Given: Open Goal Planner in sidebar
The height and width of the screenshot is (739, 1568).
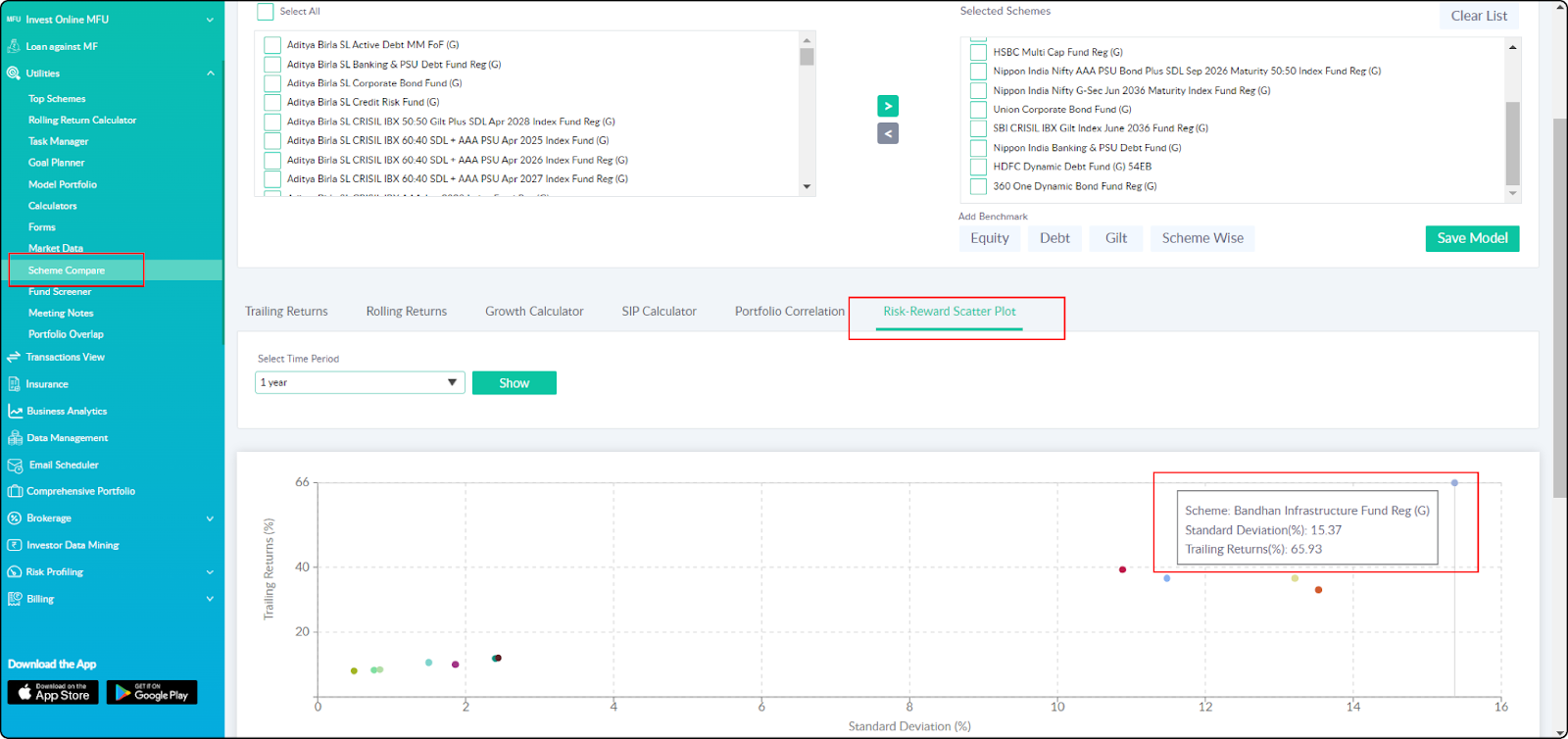Looking at the screenshot, I should [x=56, y=163].
